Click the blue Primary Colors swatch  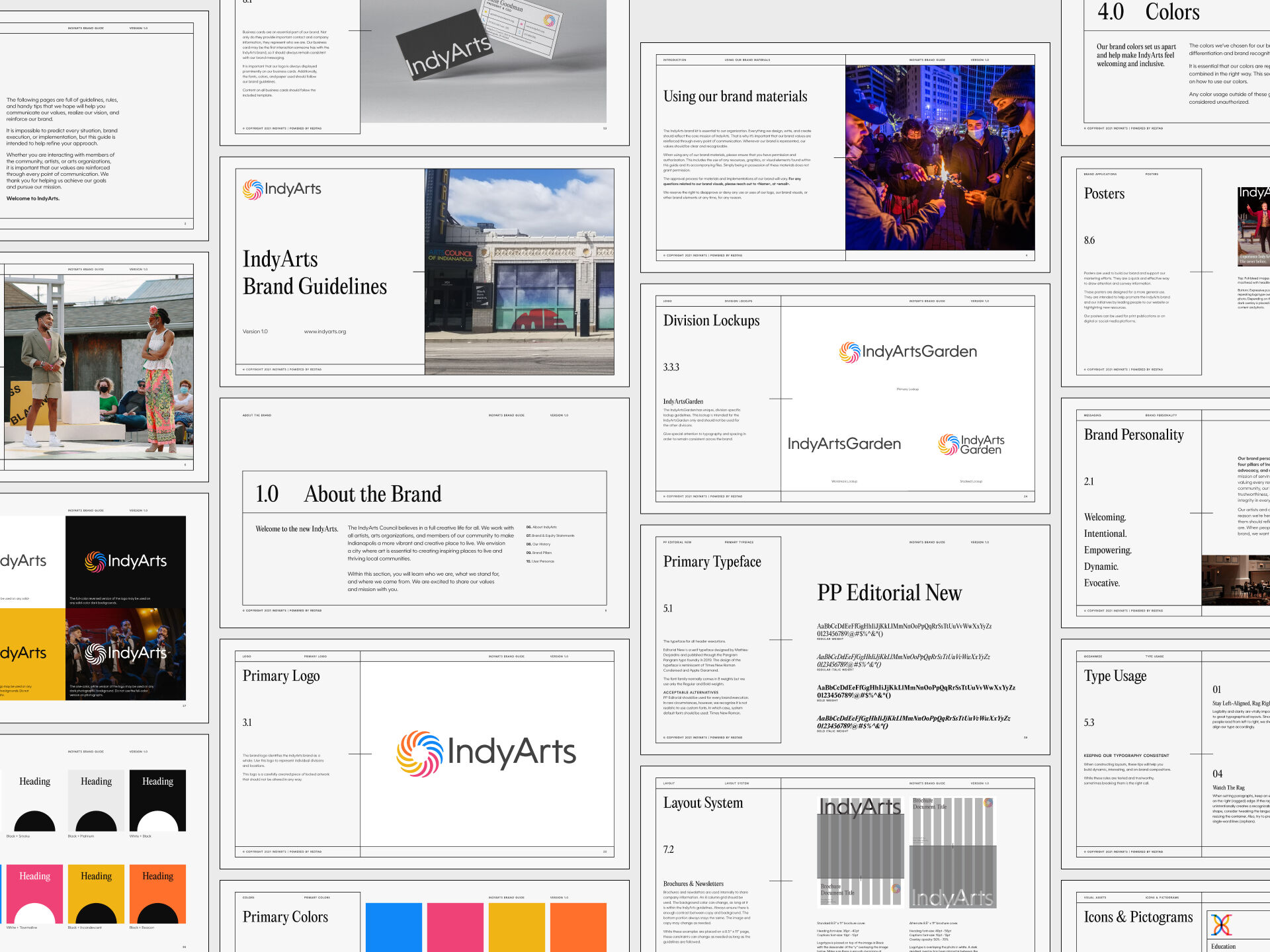[394, 927]
